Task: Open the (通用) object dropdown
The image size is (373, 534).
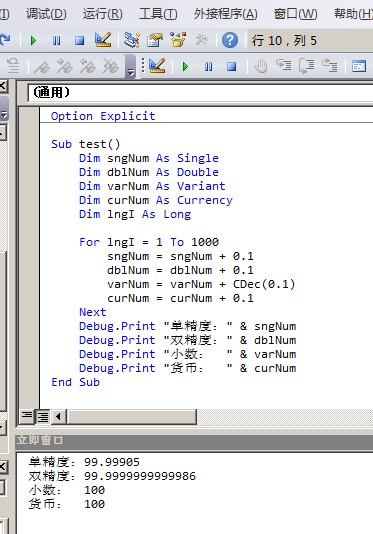Action: pos(200,92)
